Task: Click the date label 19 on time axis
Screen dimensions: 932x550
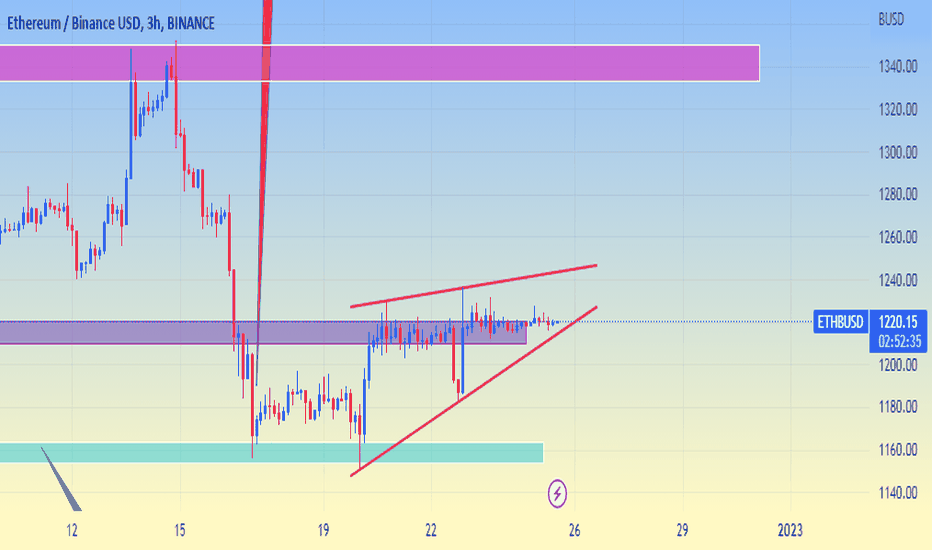Action: [x=323, y=530]
